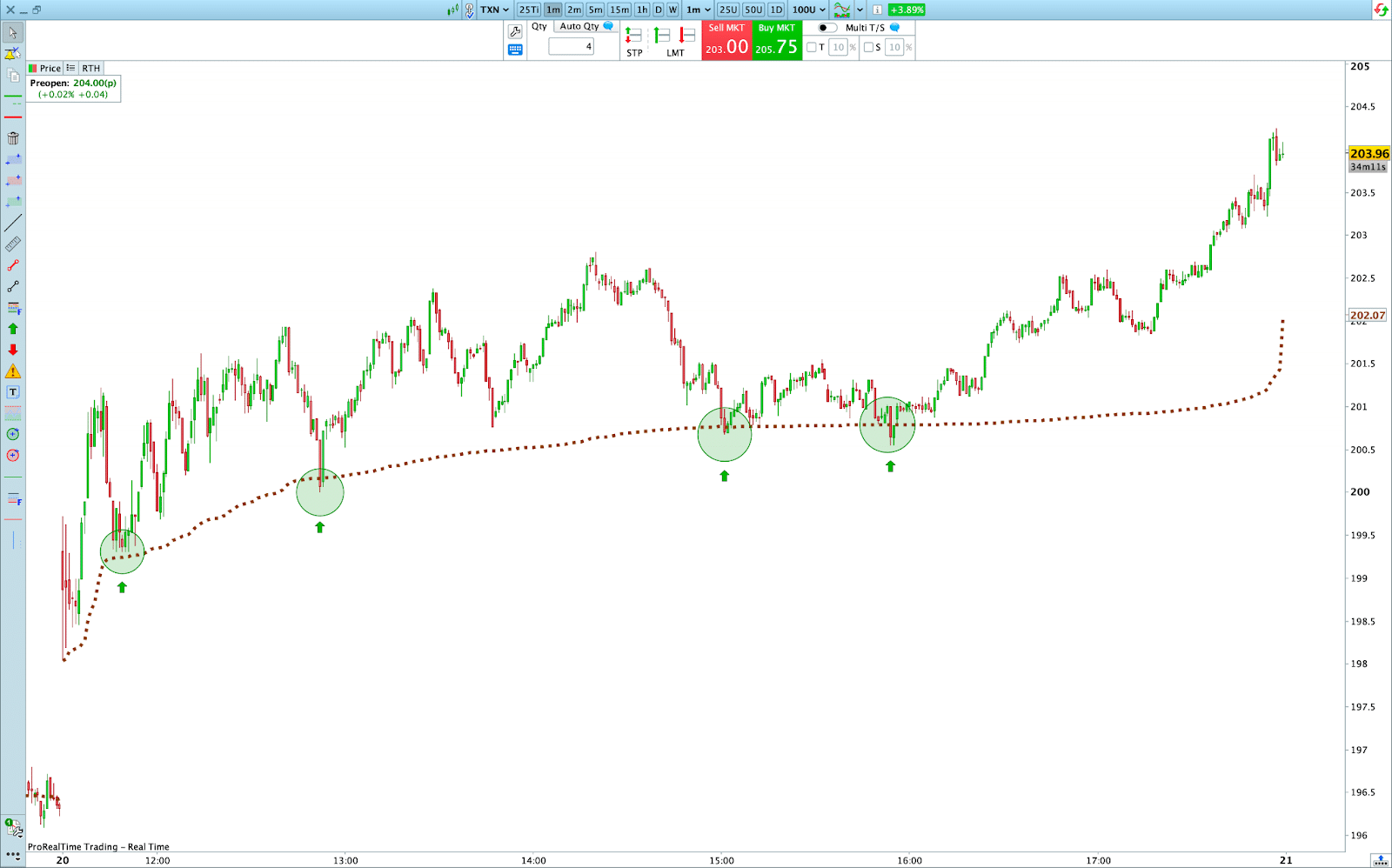1392x868 pixels.
Task: Click the Qty input field
Action: coord(571,47)
